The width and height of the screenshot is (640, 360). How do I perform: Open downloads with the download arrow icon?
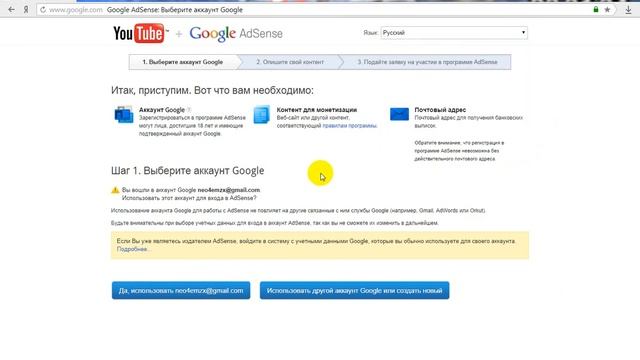click(x=629, y=10)
